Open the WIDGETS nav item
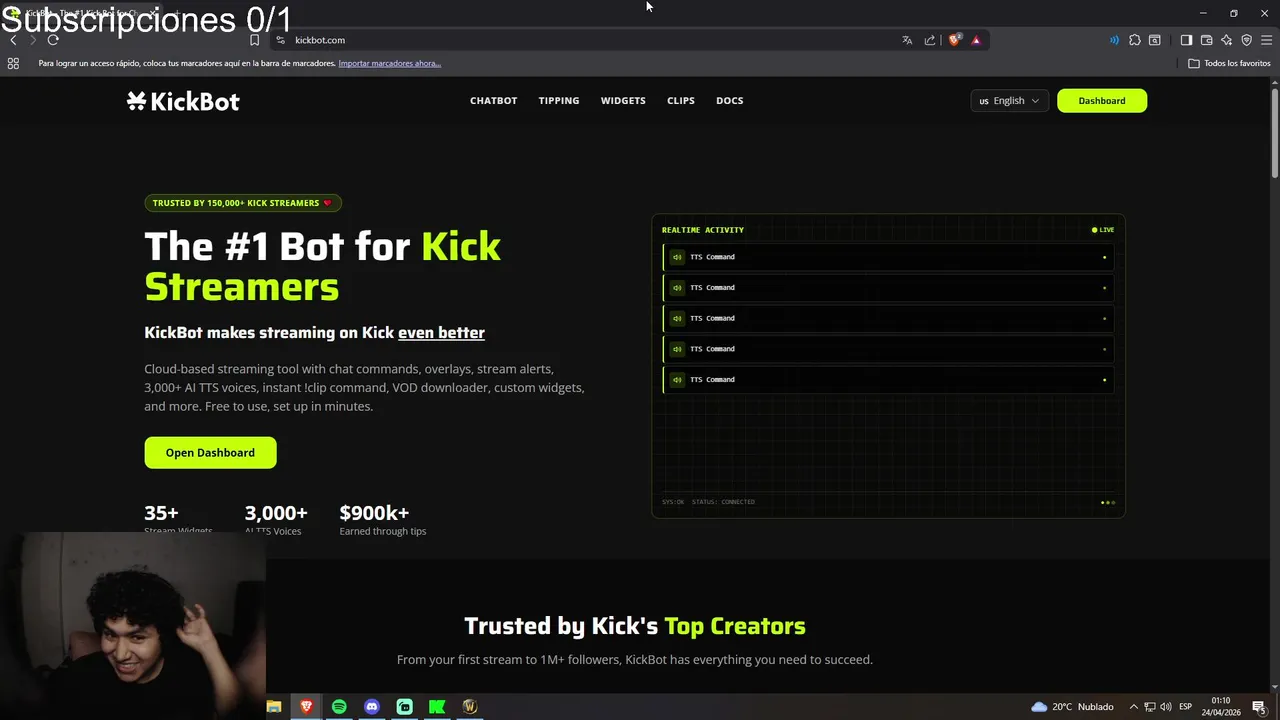This screenshot has width=1280, height=720. coord(623,101)
